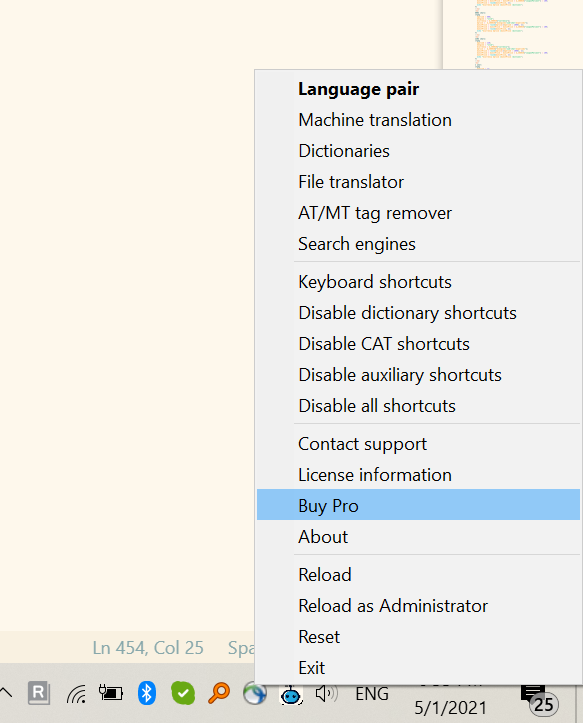Open the Wi-Fi network tray icon
583x723 pixels.
[x=76, y=694]
